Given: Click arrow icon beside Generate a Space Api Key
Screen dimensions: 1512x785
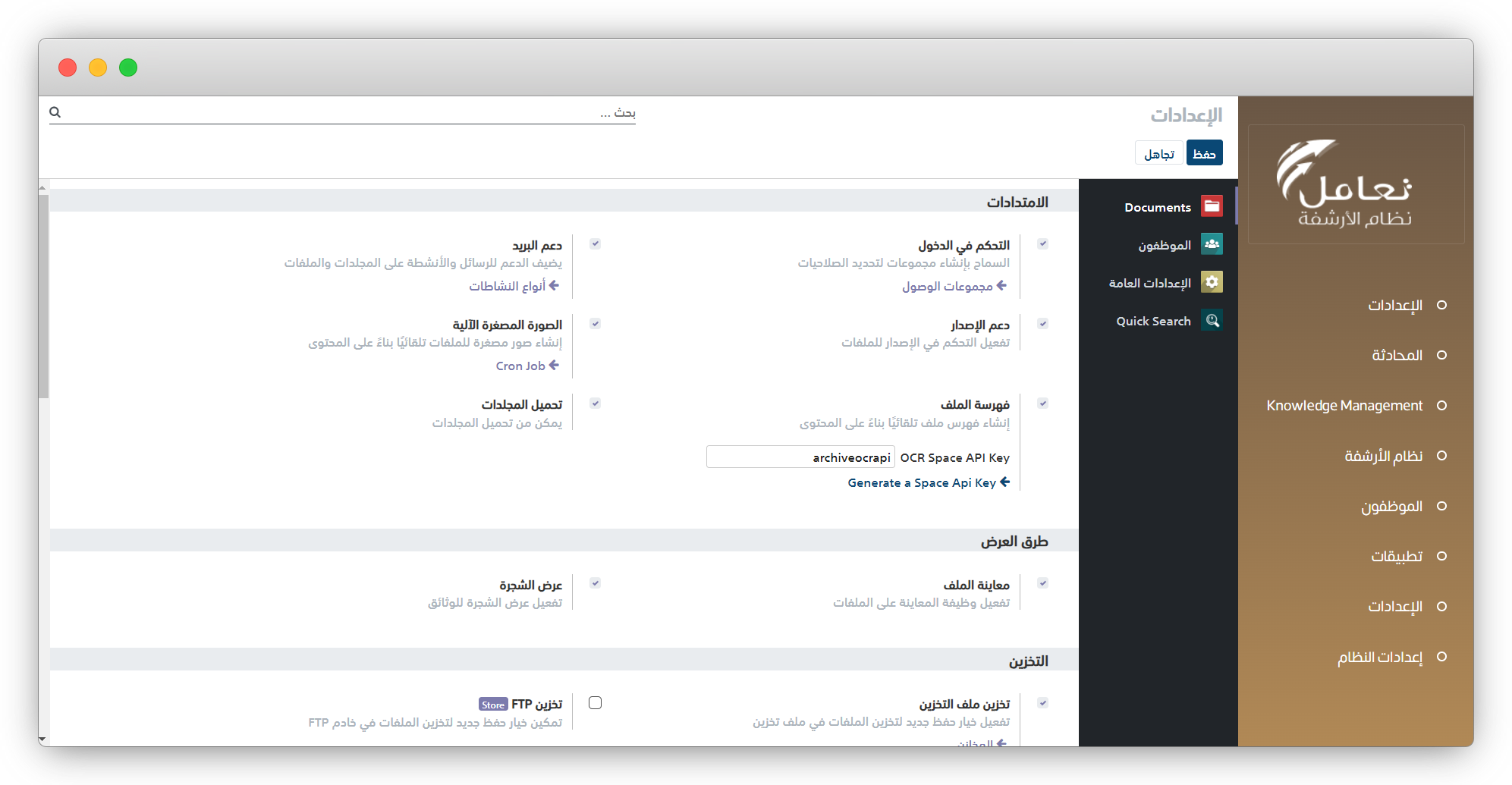Looking at the screenshot, I should (x=1004, y=482).
